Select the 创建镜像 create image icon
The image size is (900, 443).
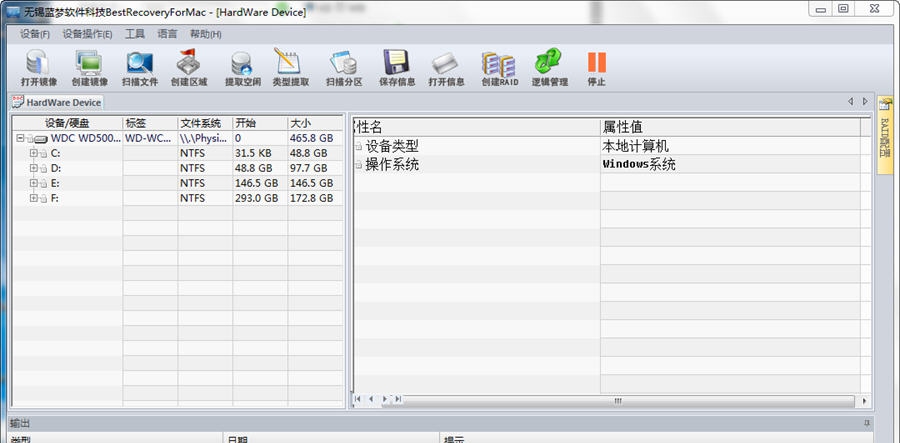pyautogui.click(x=89, y=68)
